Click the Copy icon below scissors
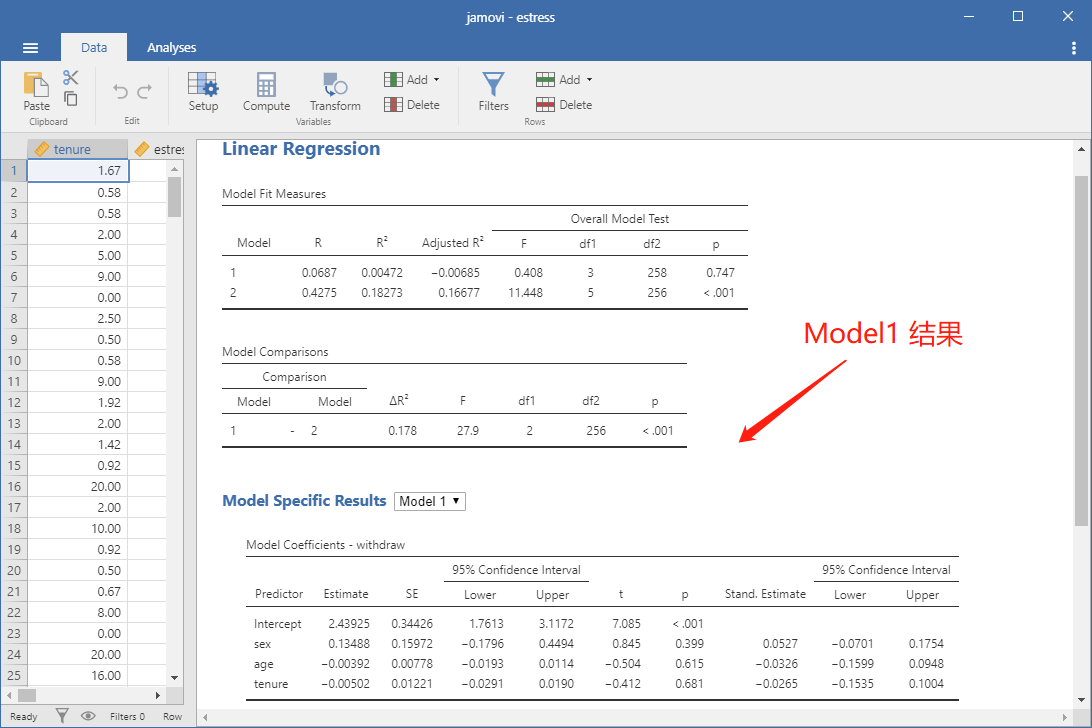Image resolution: width=1092 pixels, height=728 pixels. pyautogui.click(x=70, y=98)
